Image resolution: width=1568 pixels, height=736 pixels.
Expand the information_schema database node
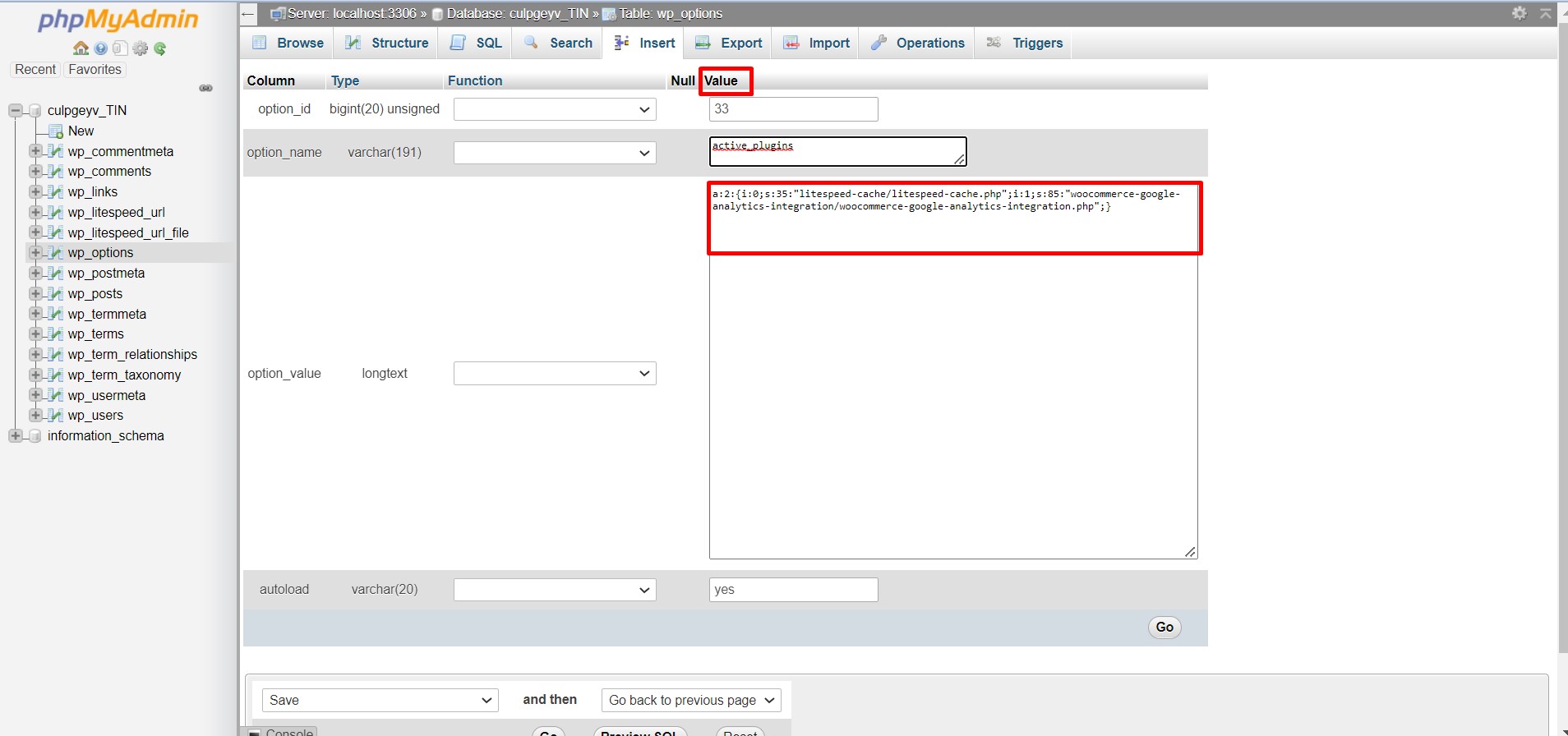point(16,435)
